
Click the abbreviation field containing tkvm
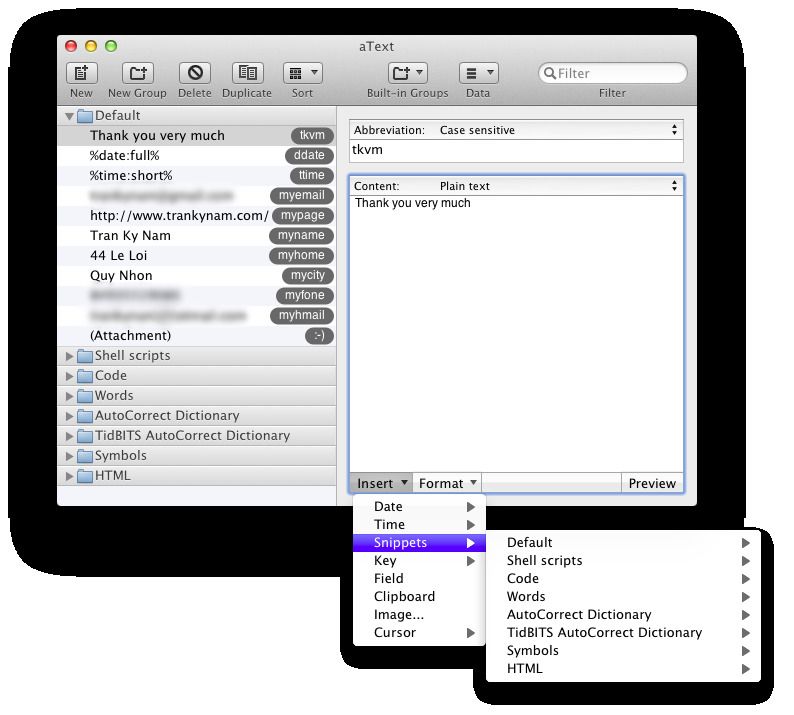pyautogui.click(x=516, y=151)
